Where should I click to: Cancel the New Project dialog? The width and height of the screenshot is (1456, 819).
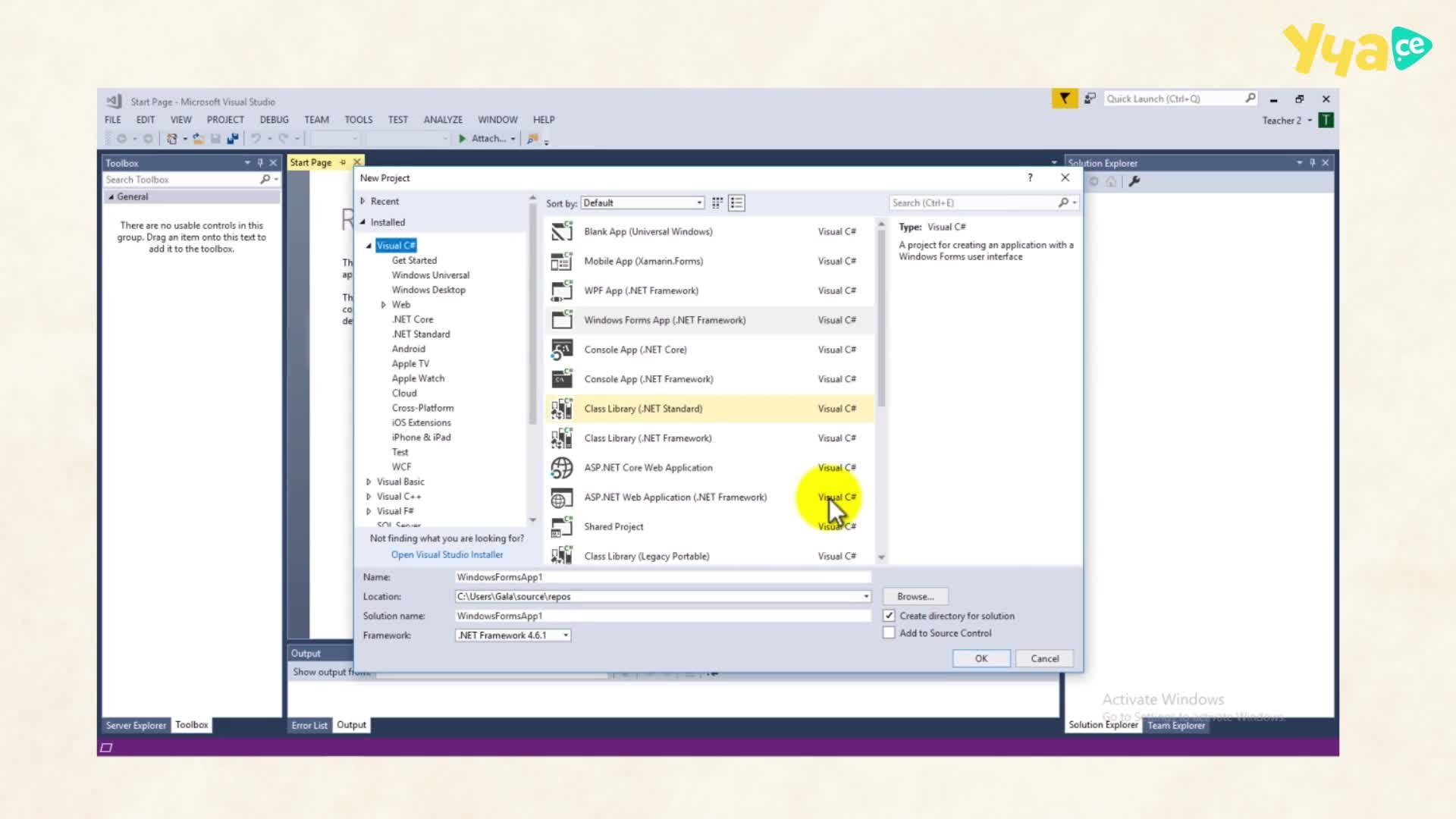pos(1045,659)
